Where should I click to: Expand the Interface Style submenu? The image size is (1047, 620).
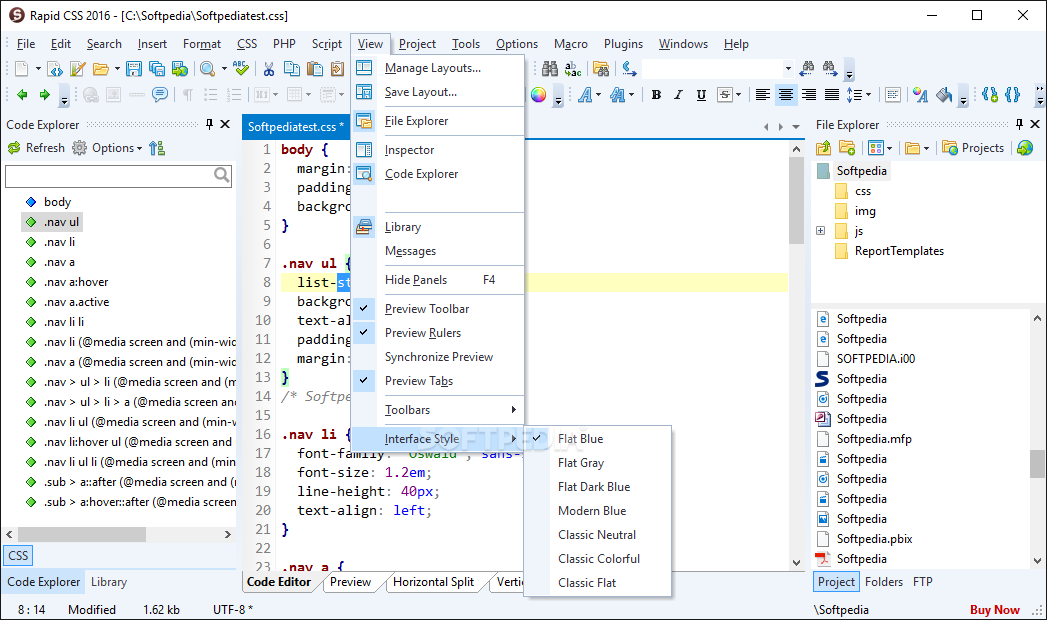click(x=438, y=439)
